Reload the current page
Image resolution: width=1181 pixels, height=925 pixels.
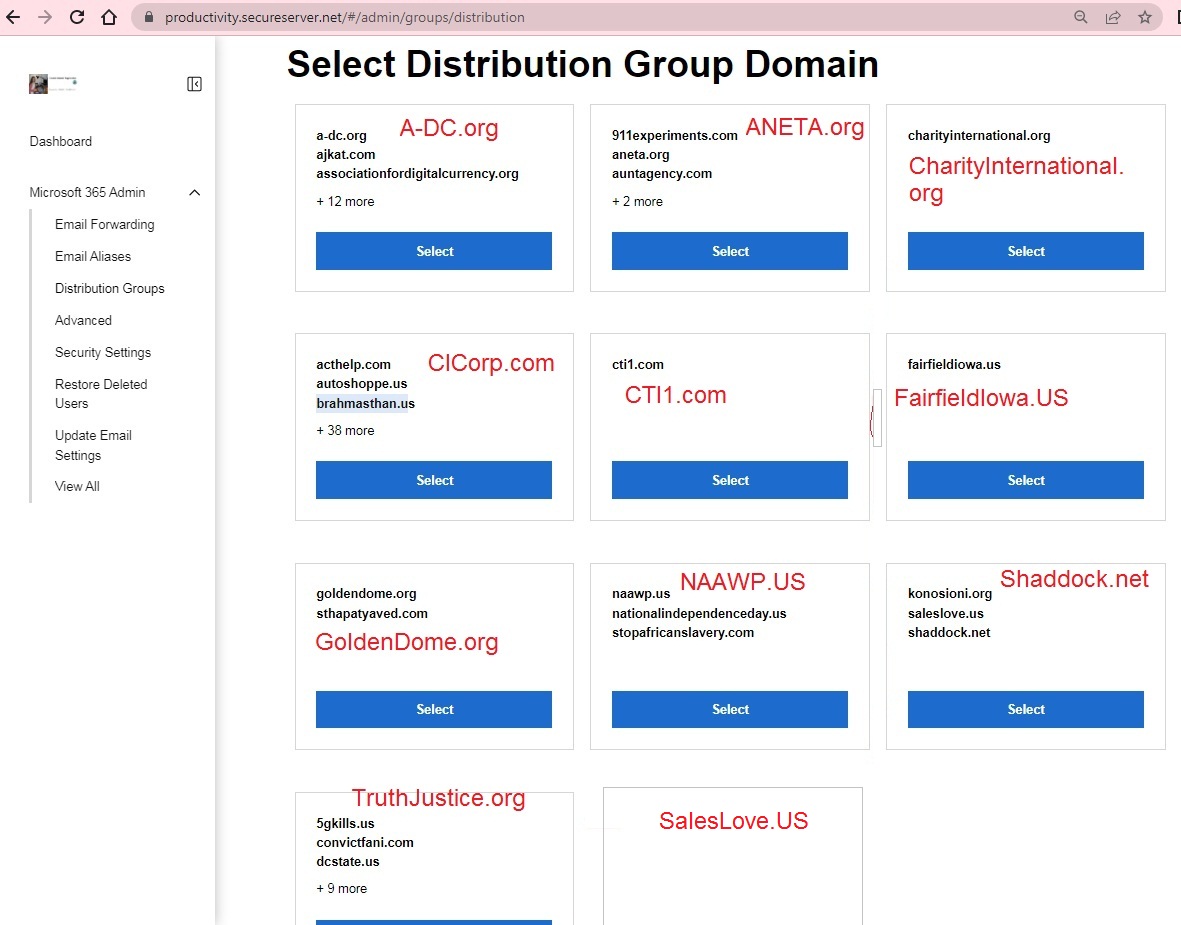pyautogui.click(x=77, y=17)
